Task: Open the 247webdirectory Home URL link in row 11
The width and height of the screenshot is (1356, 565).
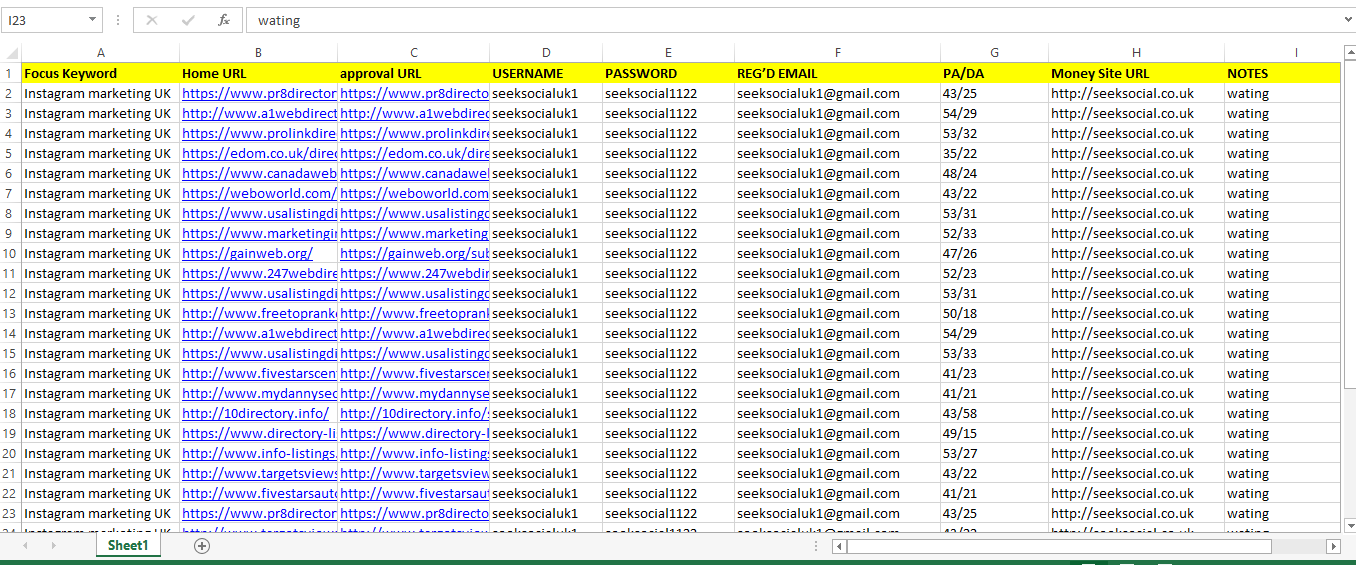Action: tap(259, 273)
